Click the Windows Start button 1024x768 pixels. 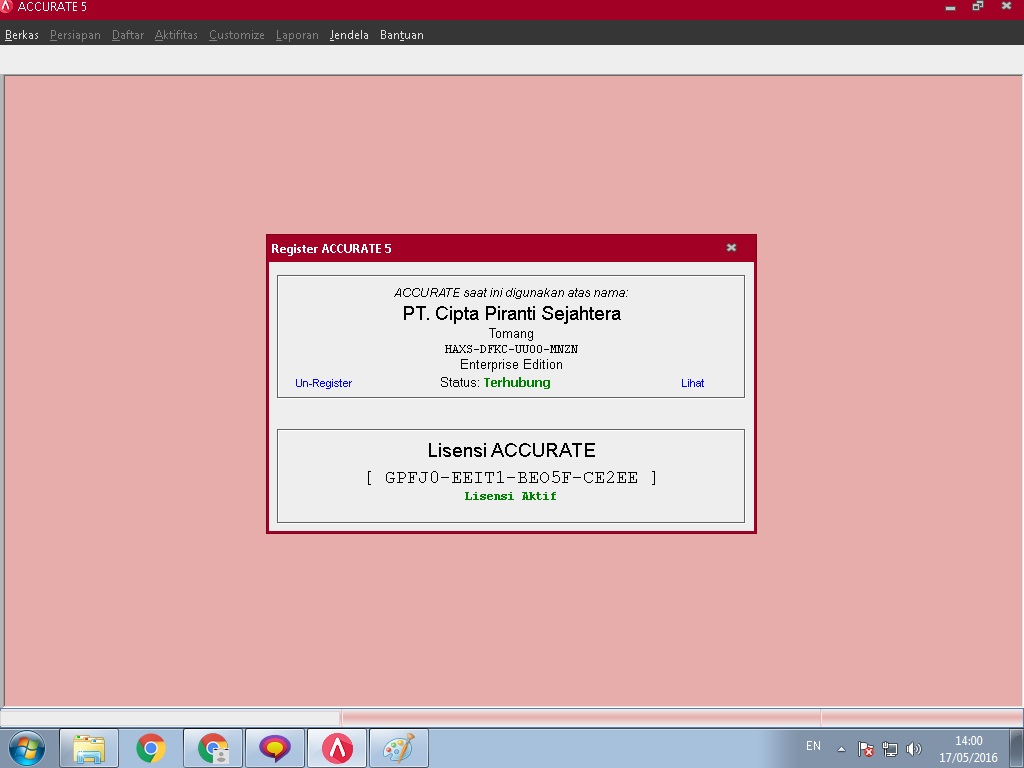(26, 748)
